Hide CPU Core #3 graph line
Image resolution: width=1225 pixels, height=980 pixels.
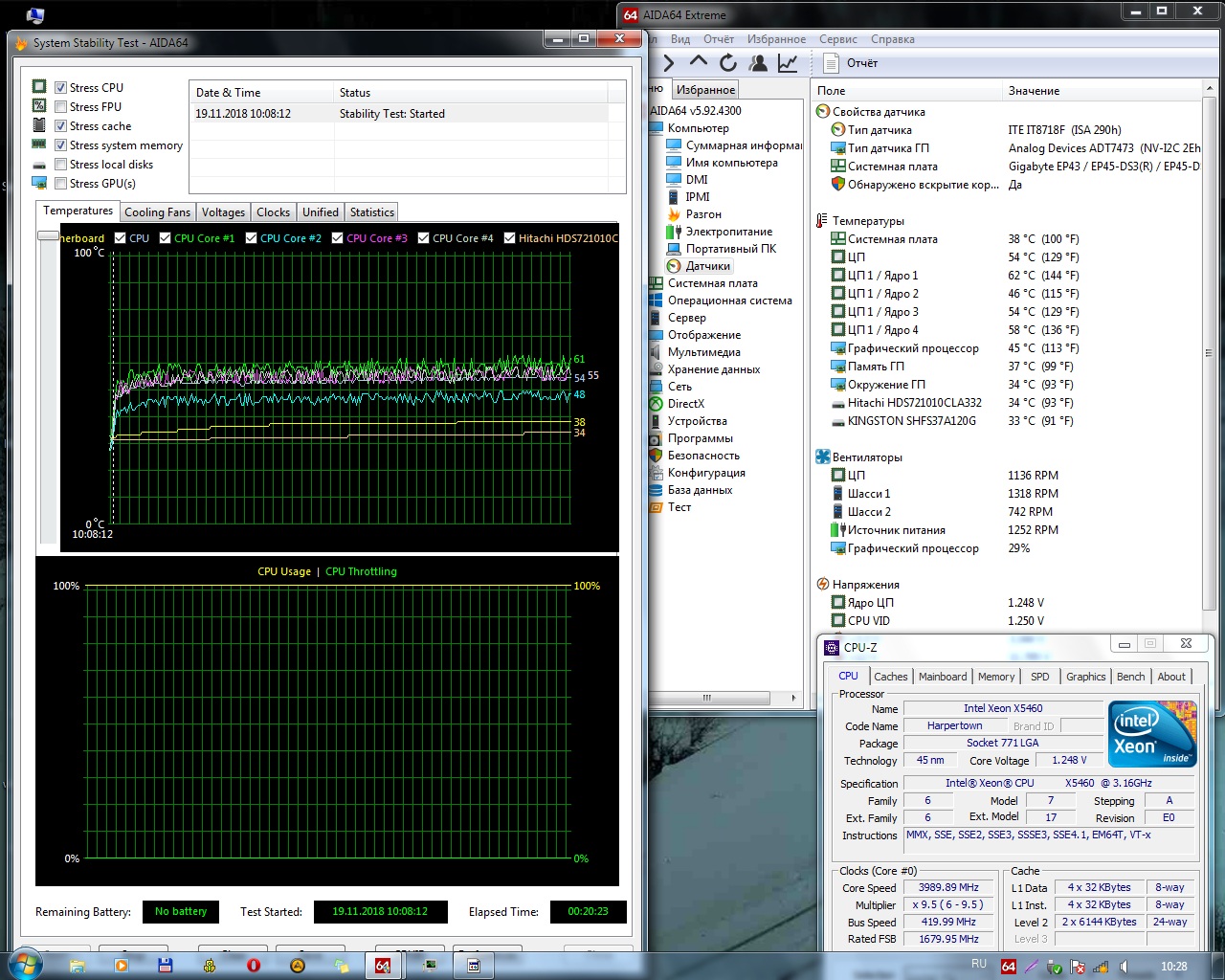tap(338, 238)
